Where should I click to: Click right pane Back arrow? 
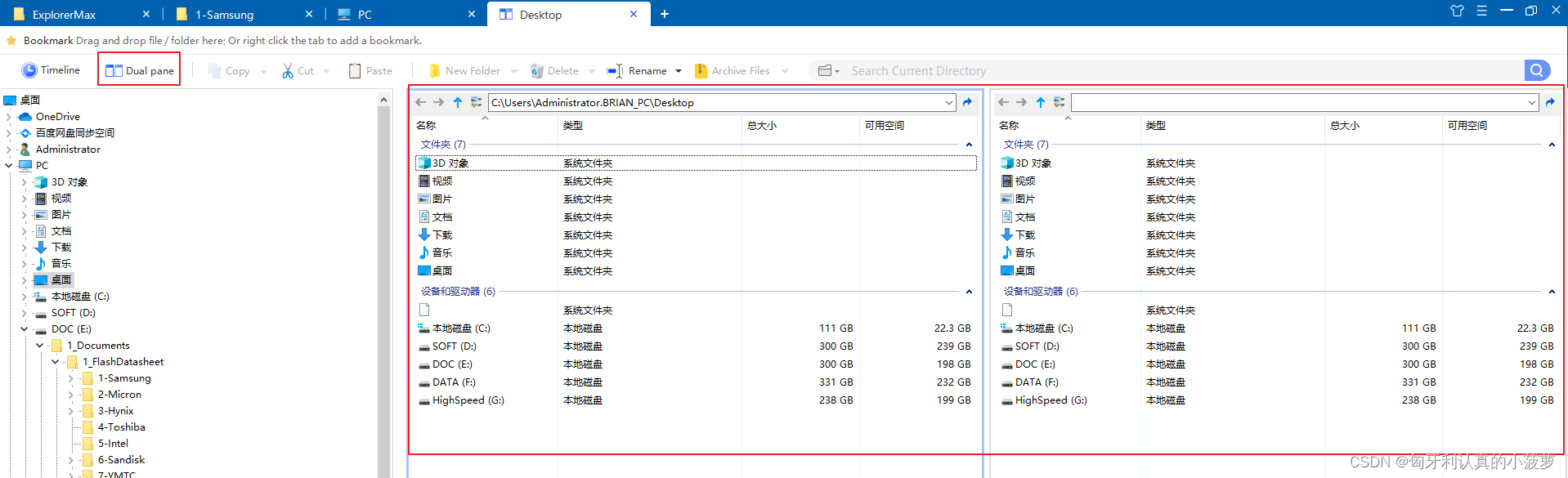(1003, 102)
